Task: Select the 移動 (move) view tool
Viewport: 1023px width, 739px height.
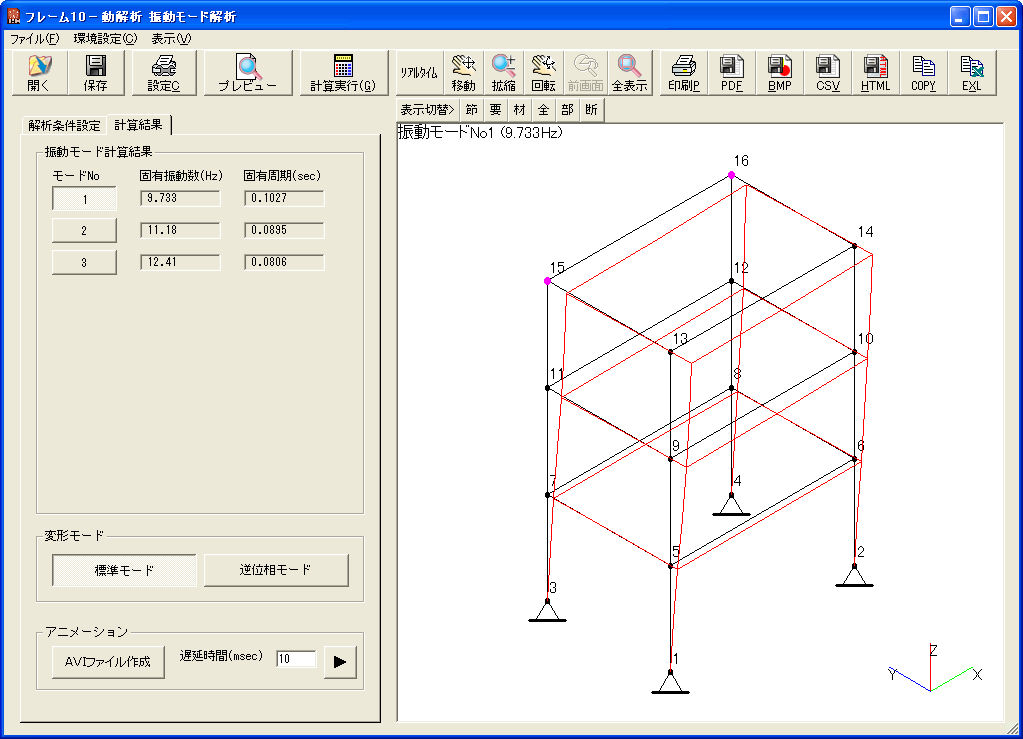Action: (463, 73)
